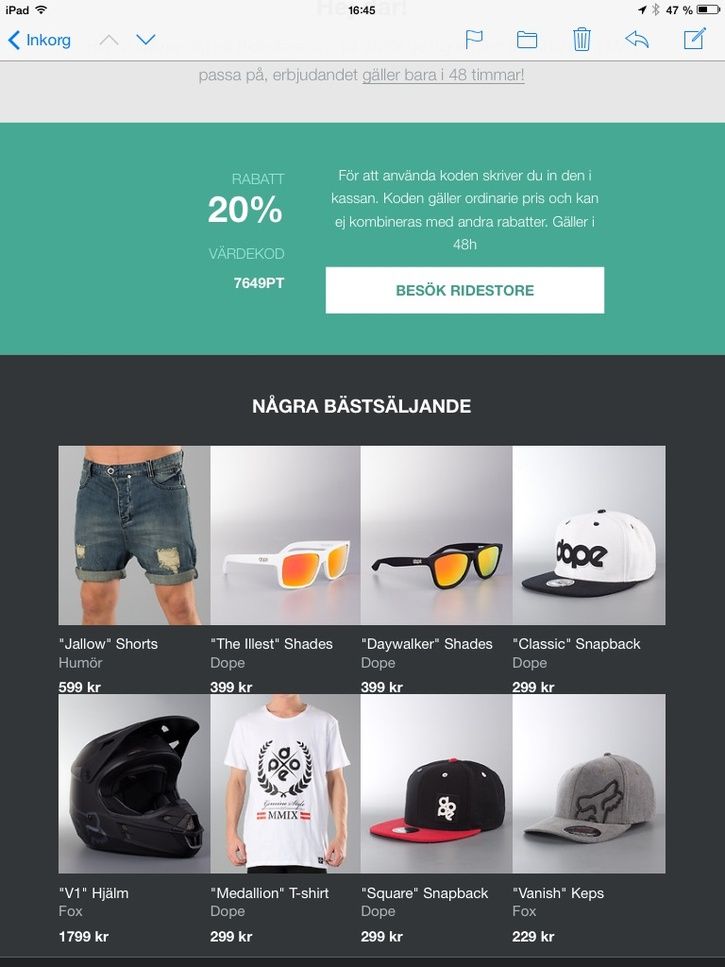Compose a new message icon
The height and width of the screenshot is (967, 725).
click(694, 38)
